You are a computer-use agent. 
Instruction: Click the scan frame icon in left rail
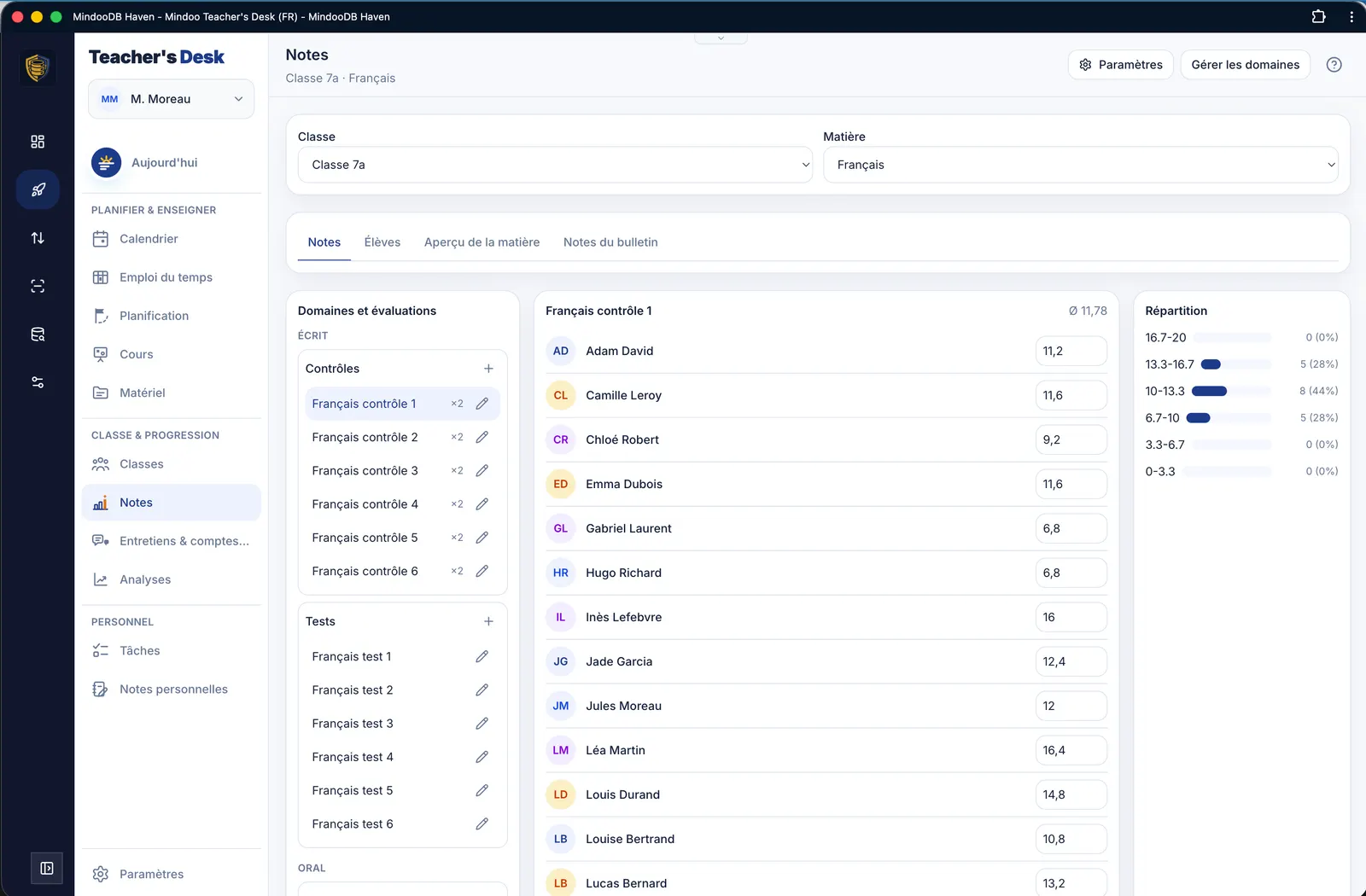click(38, 286)
